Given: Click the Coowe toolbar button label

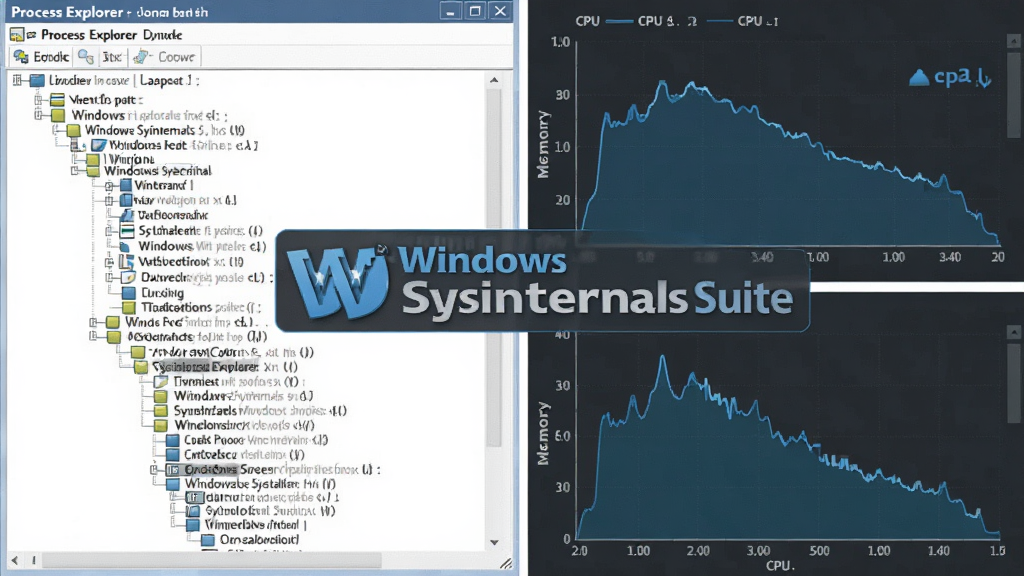Looking at the screenshot, I should point(176,57).
